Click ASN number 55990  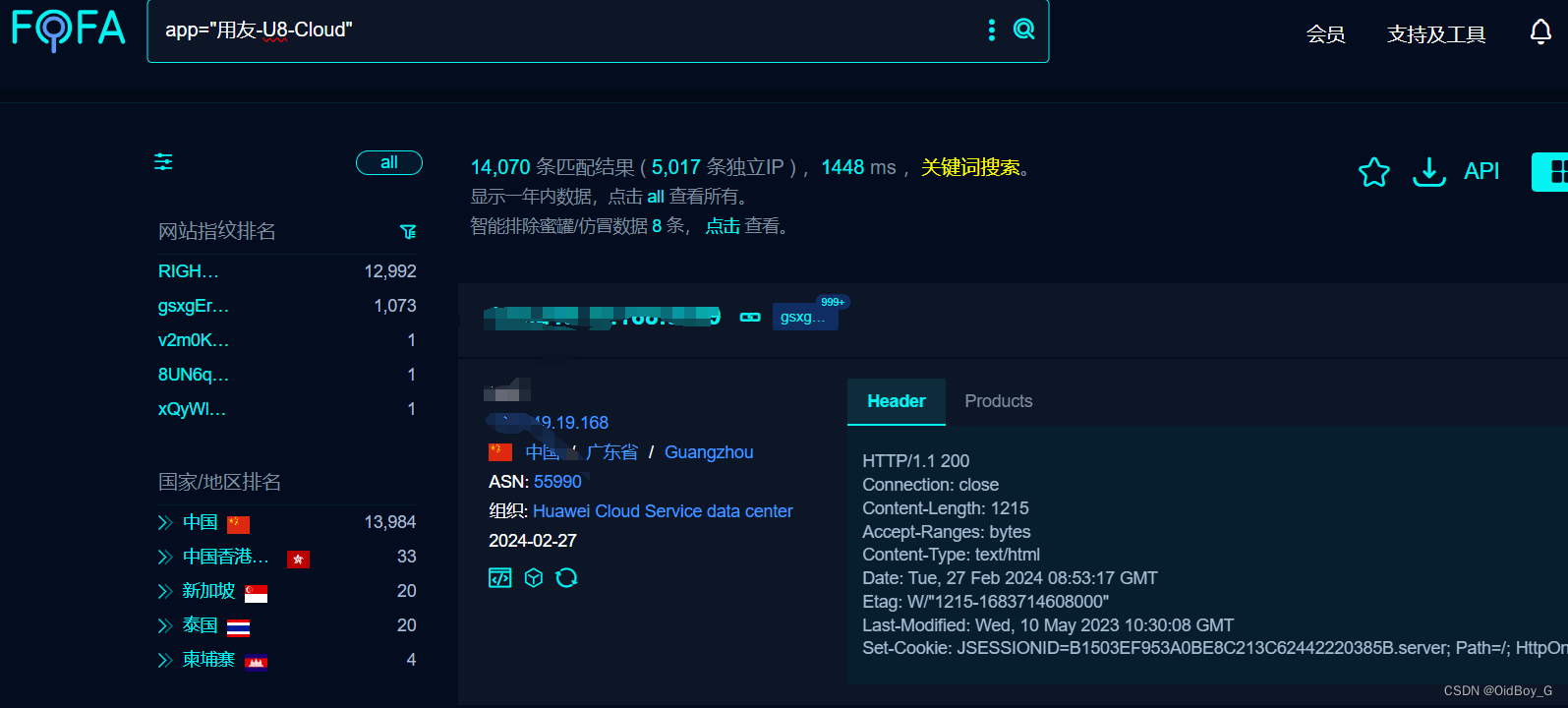pos(557,482)
